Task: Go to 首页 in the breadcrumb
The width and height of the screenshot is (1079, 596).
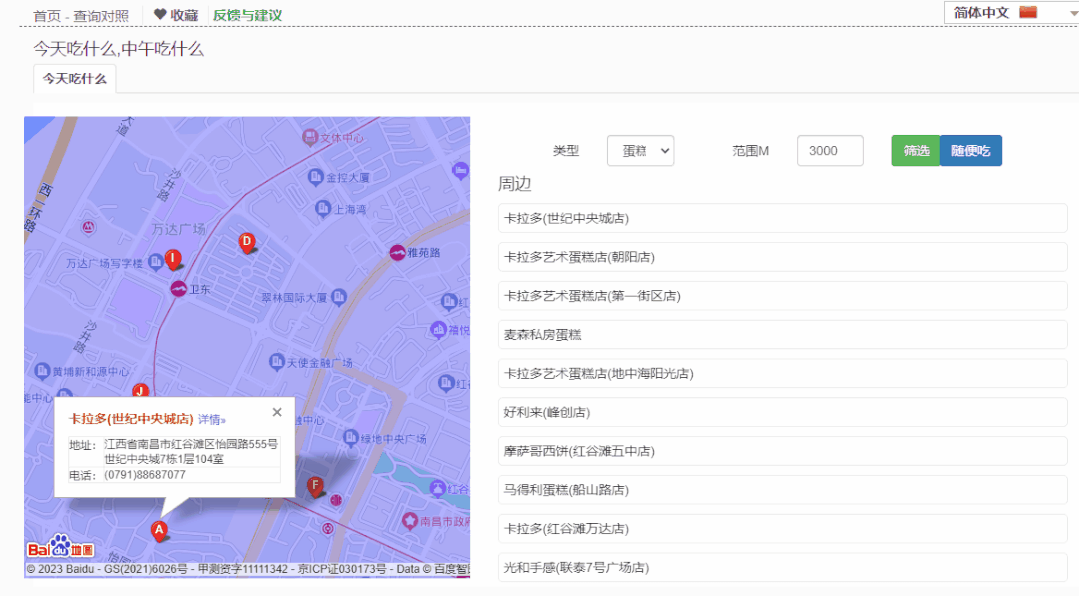Action: click(x=47, y=16)
